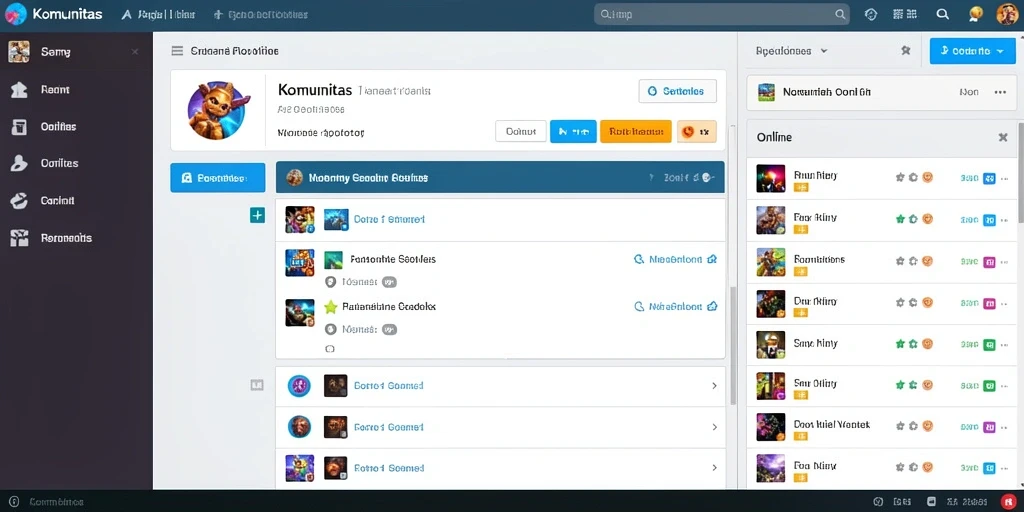Open the gold trophy icon in top bar
The height and width of the screenshot is (512, 1024).
[976, 14]
